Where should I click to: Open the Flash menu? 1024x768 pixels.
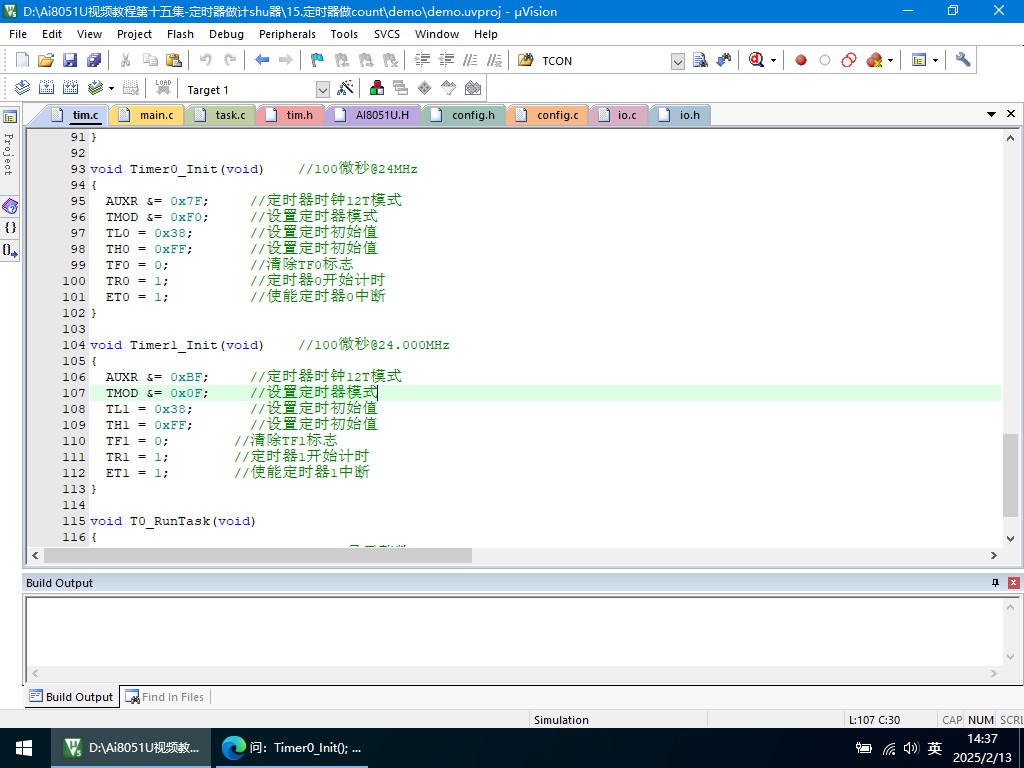click(180, 34)
